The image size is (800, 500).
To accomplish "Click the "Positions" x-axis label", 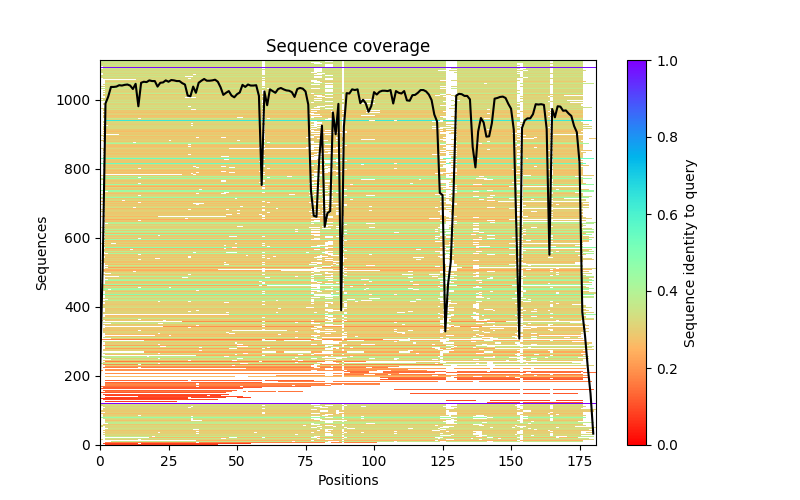I will click(x=347, y=481).
